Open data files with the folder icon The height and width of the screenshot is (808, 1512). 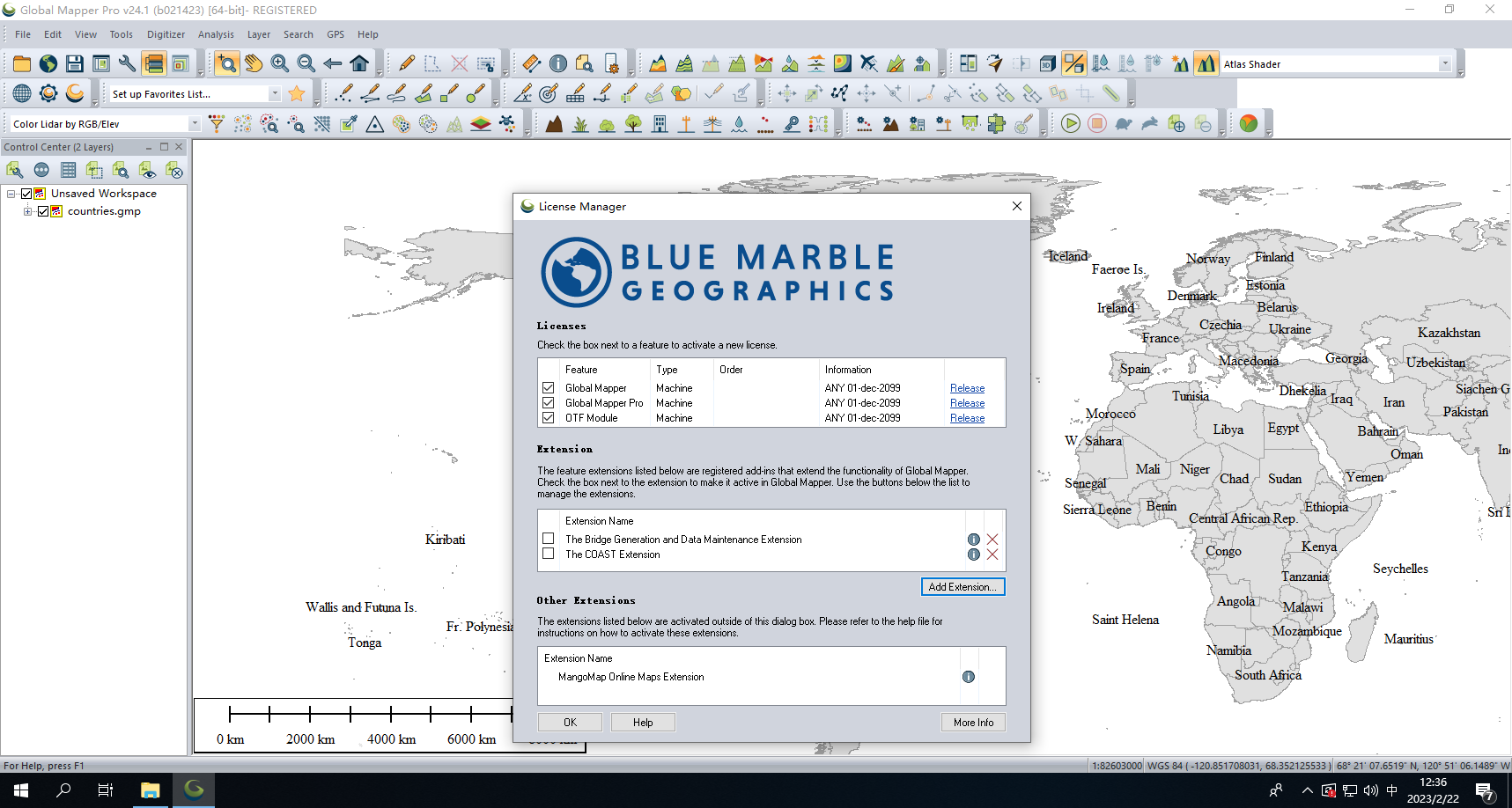pos(22,63)
